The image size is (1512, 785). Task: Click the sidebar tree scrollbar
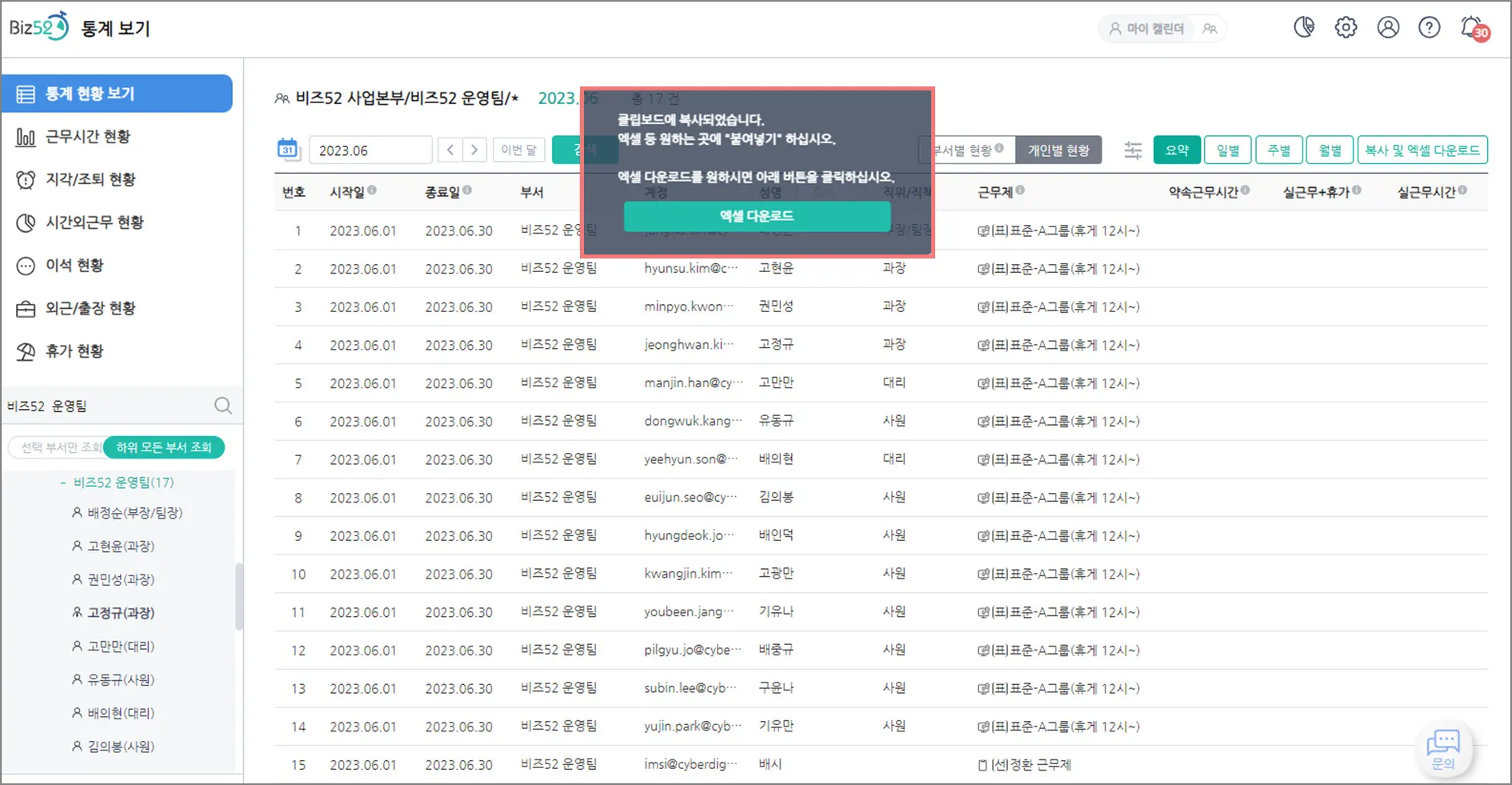[x=238, y=596]
